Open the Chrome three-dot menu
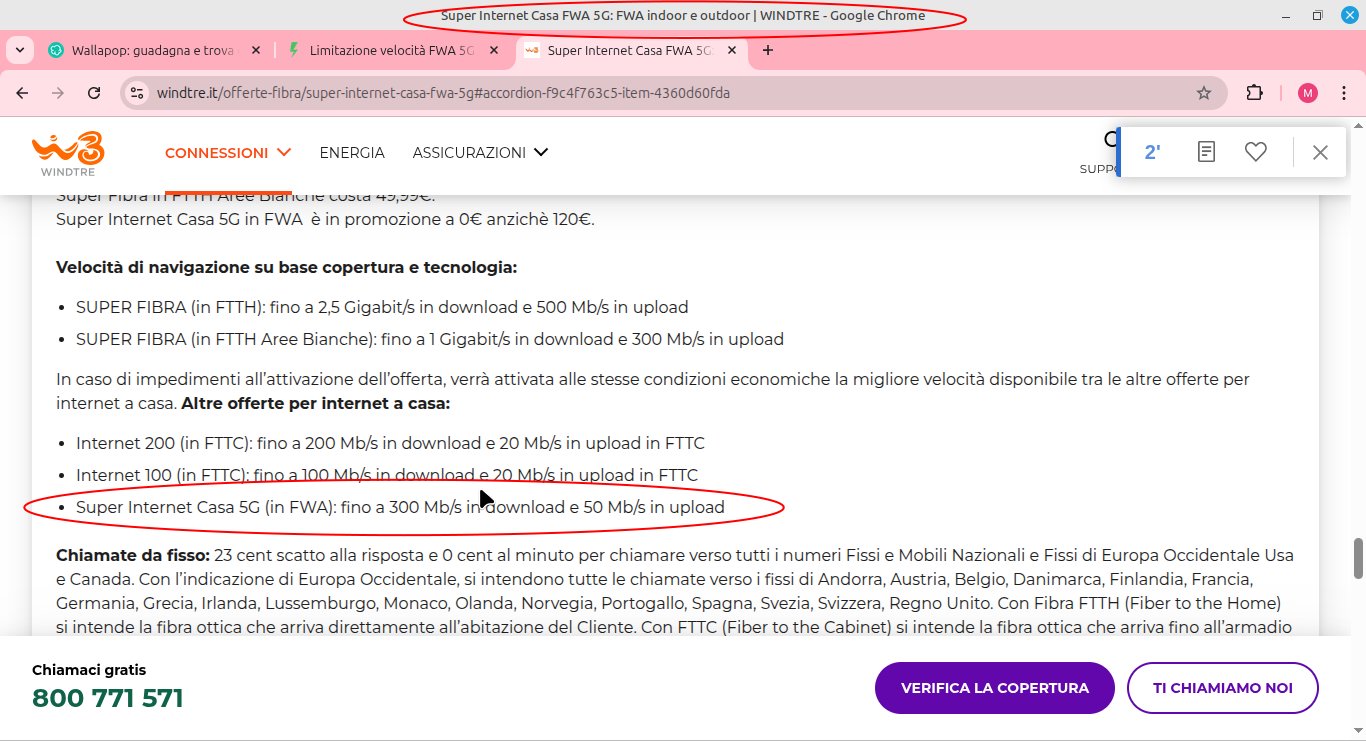Image resolution: width=1366 pixels, height=741 pixels. [x=1345, y=93]
